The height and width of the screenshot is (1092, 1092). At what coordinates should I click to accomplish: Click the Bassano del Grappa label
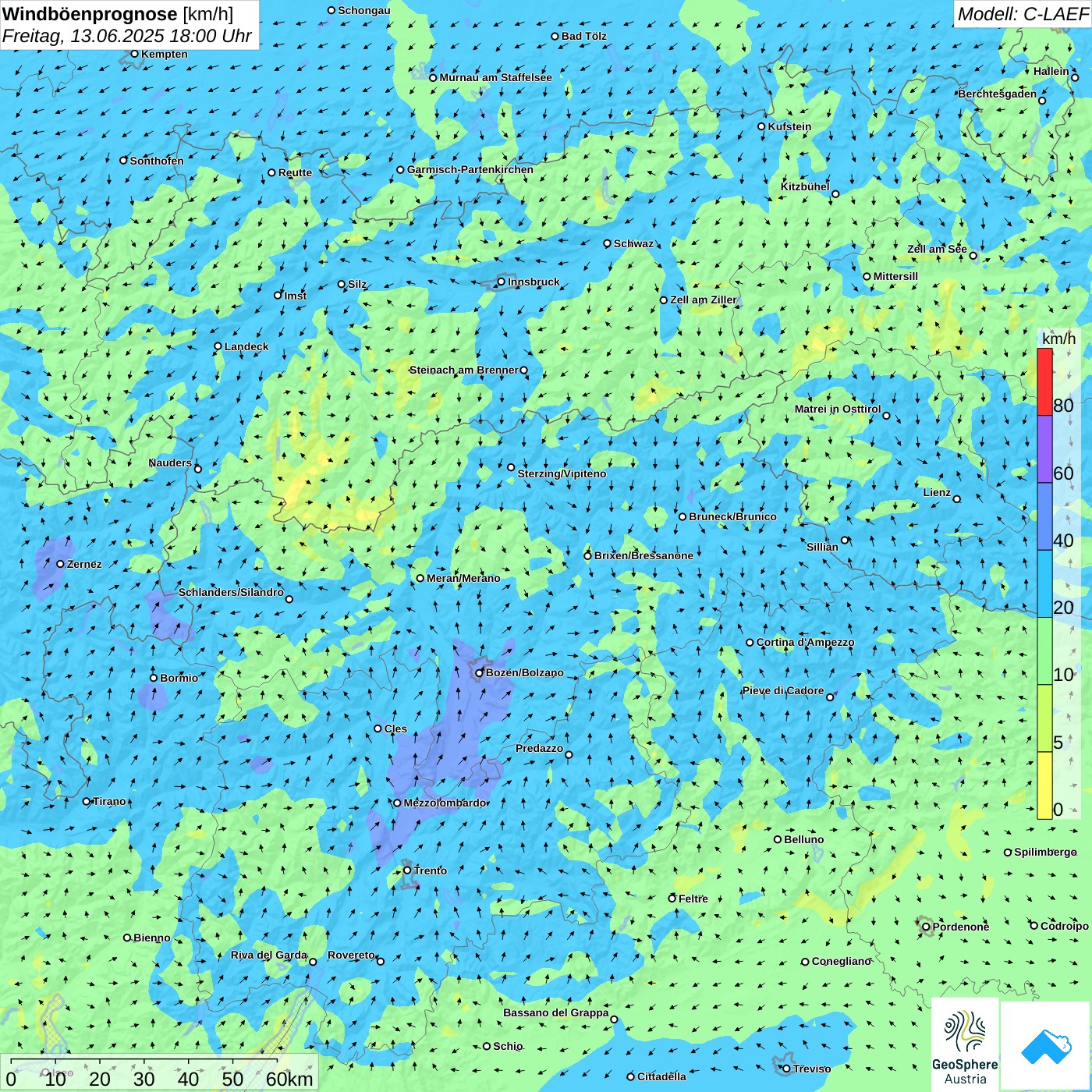[x=556, y=1012]
